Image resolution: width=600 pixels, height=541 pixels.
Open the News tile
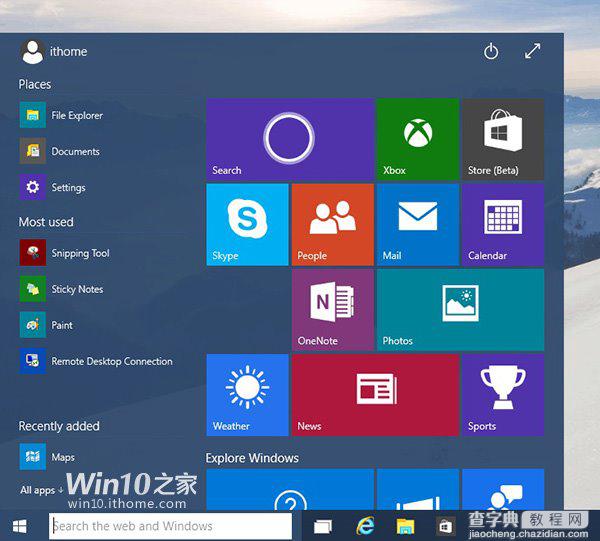point(375,395)
